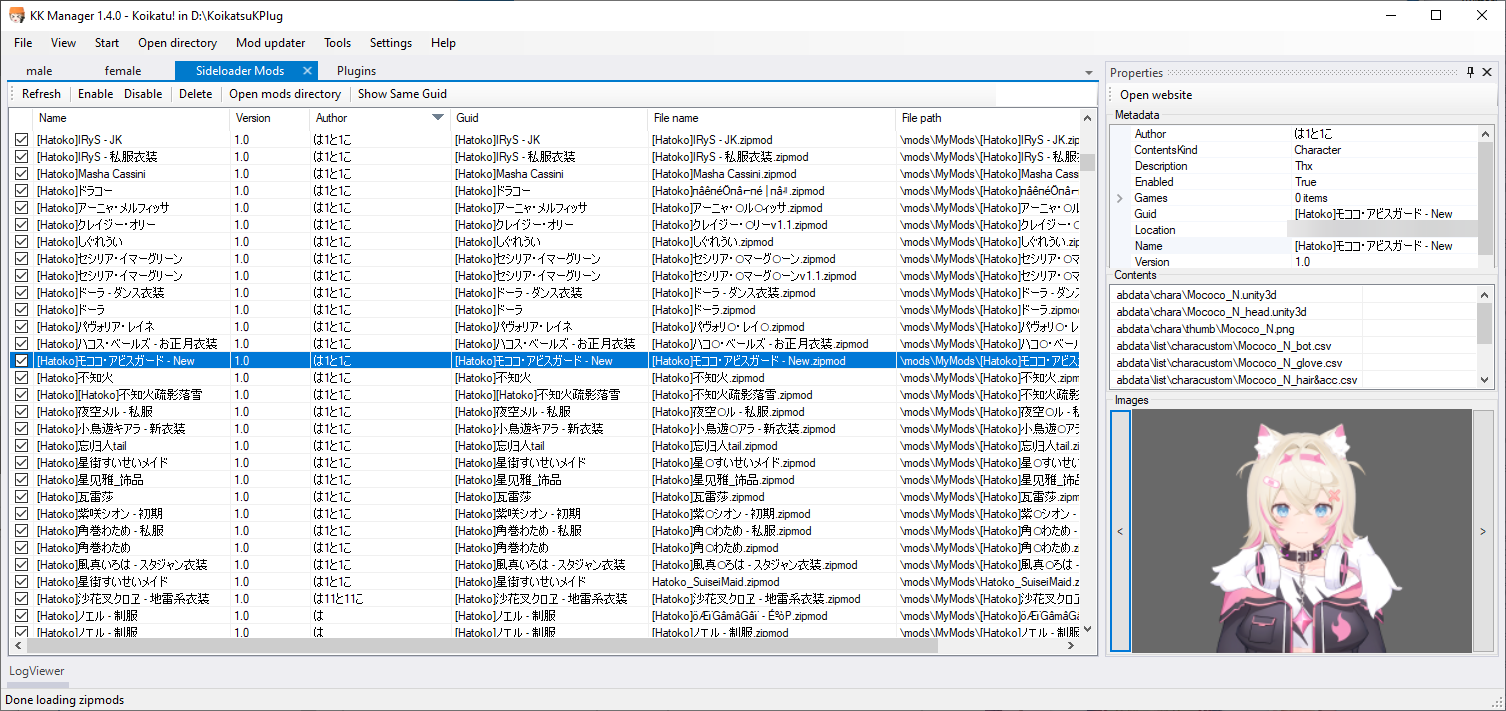Click the Disable toolbar button

[143, 94]
